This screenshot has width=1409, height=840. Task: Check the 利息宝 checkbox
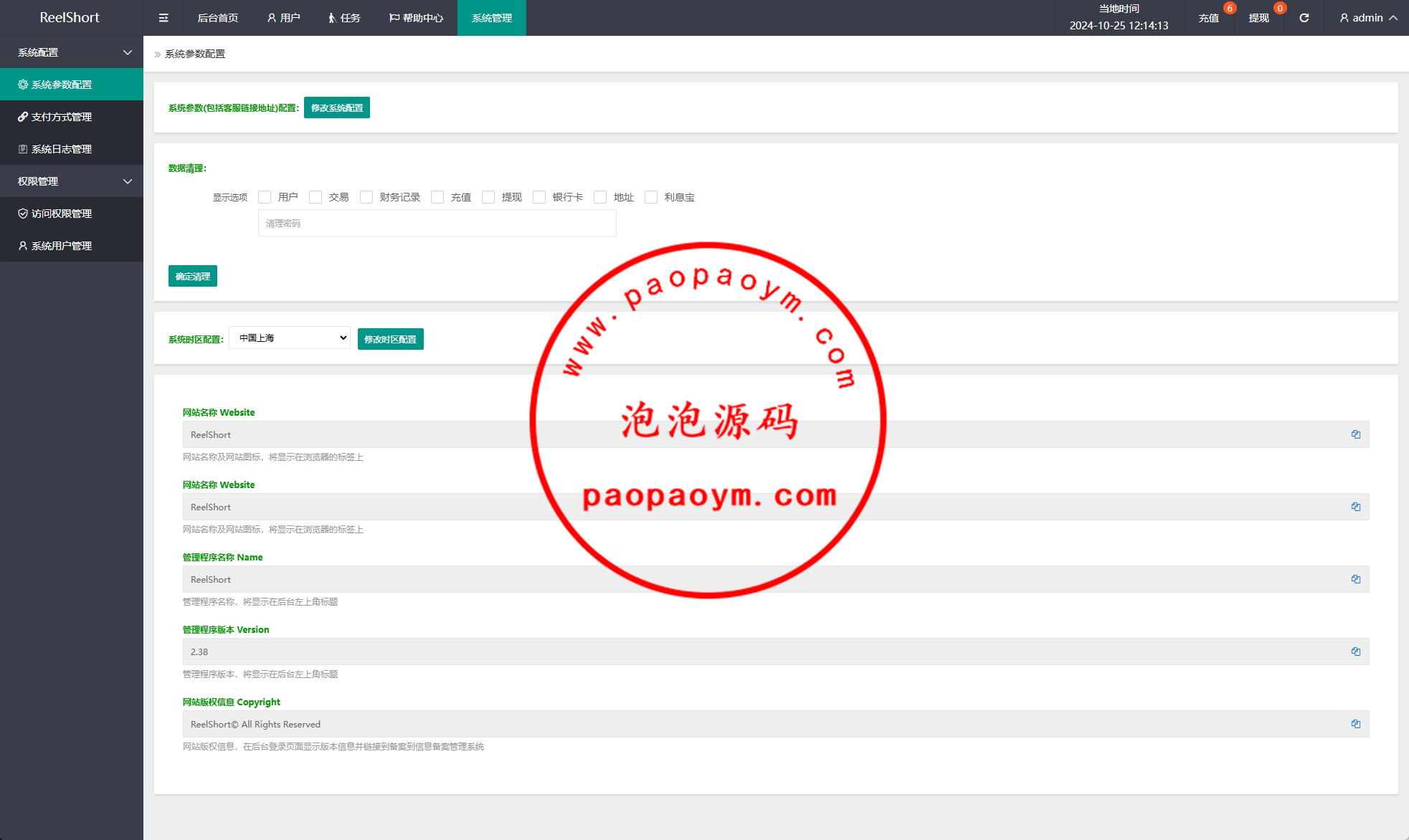(x=651, y=197)
